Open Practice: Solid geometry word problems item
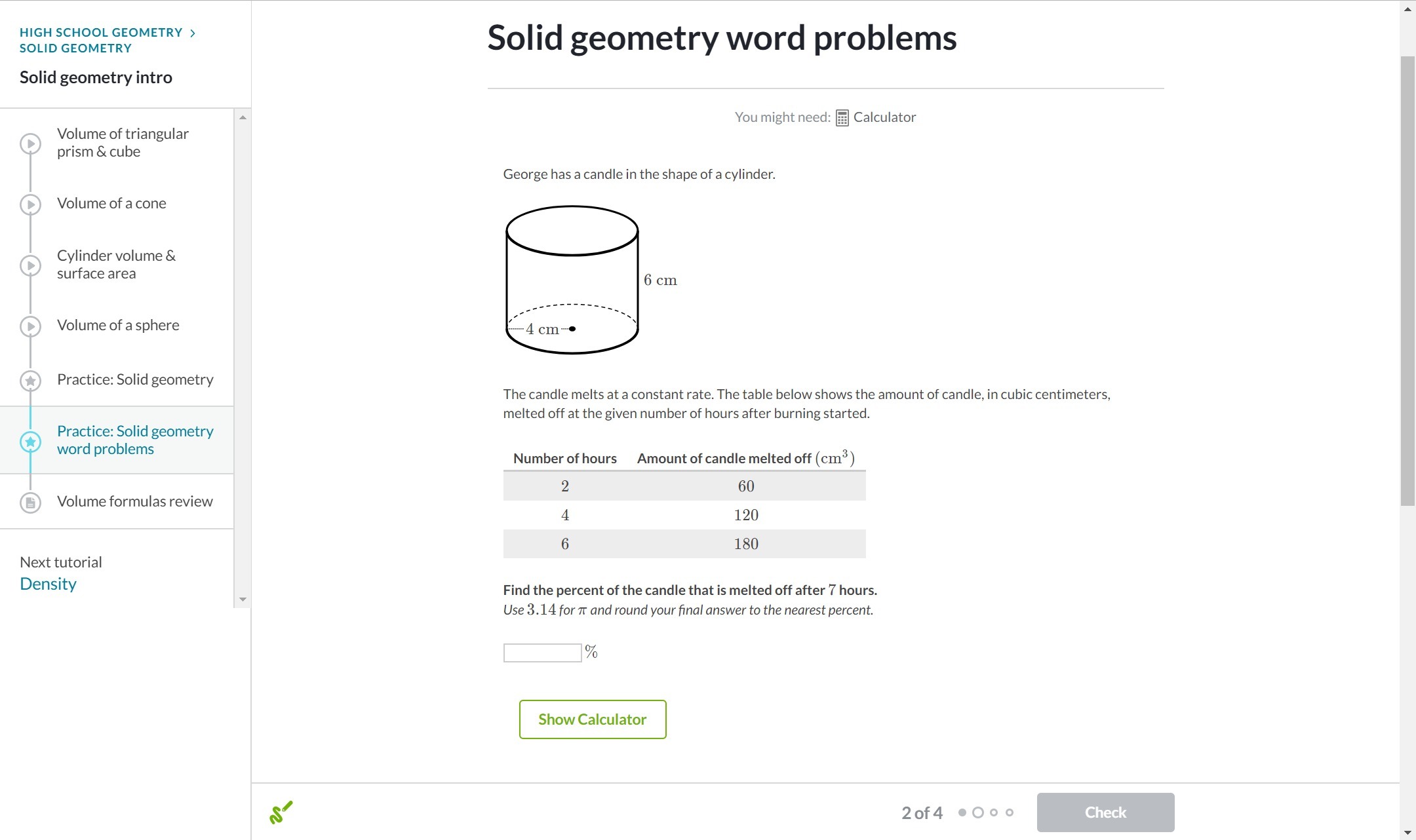Image resolution: width=1416 pixels, height=840 pixels. [x=135, y=440]
